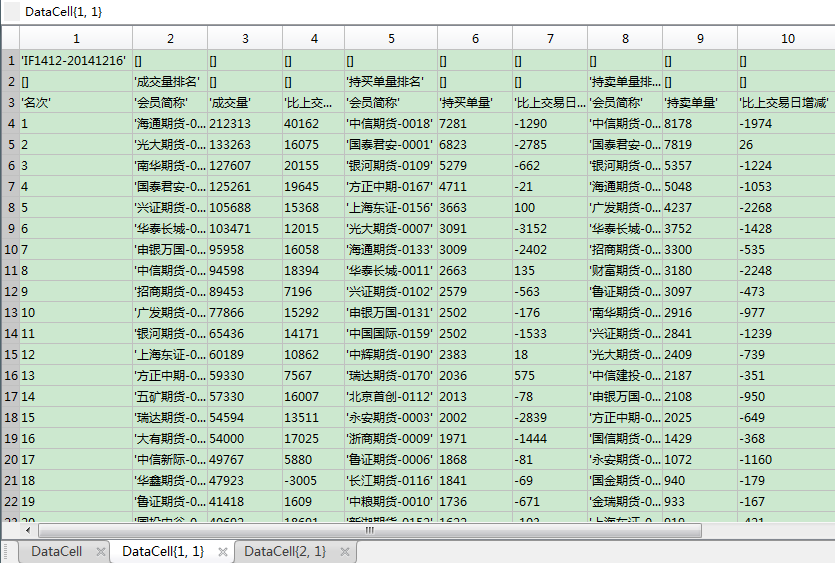Select cell '持买单量排名'
The image size is (835, 563).
point(391,81)
